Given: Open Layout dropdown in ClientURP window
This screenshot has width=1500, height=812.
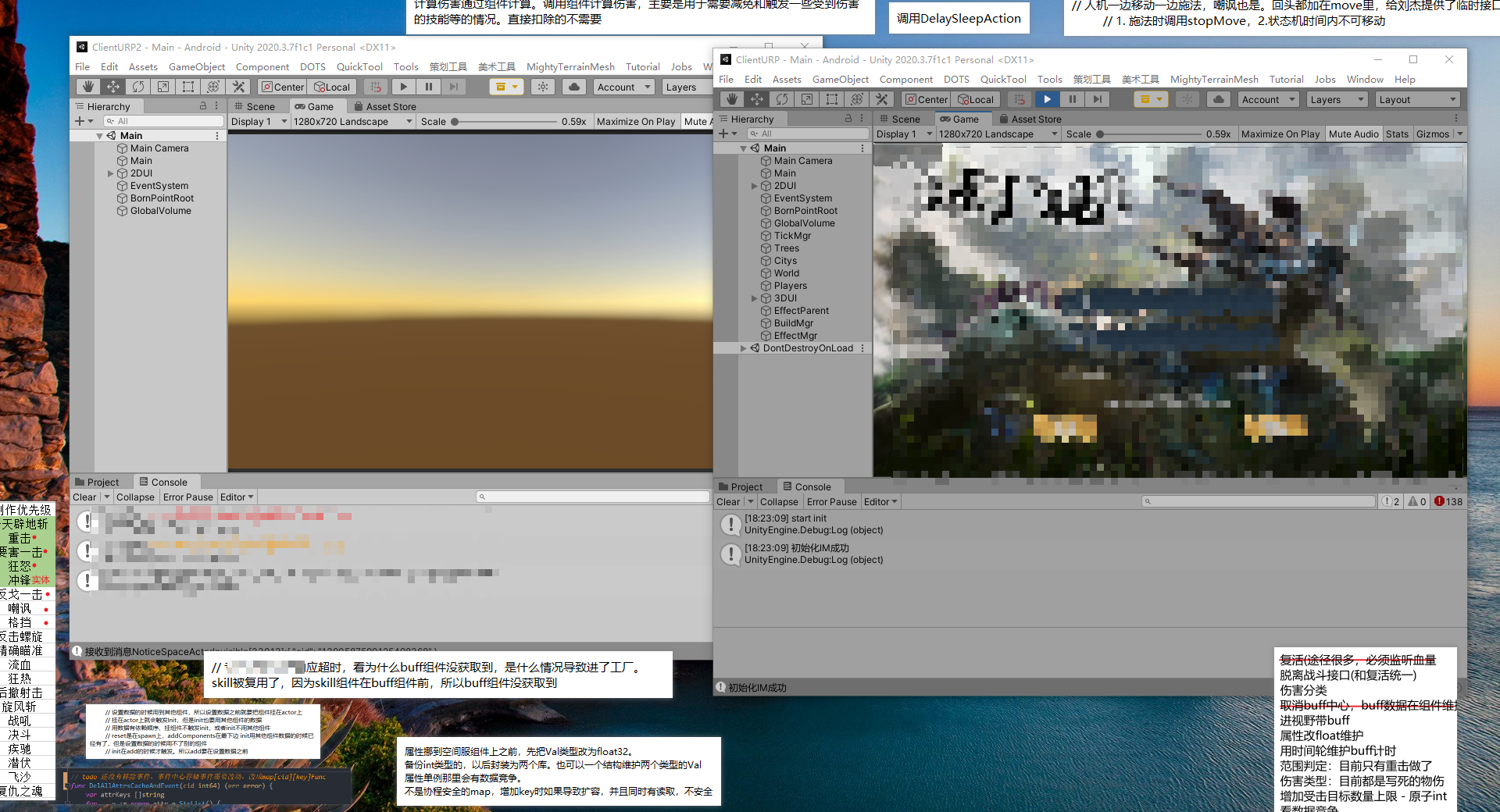Looking at the screenshot, I should pos(1417,99).
